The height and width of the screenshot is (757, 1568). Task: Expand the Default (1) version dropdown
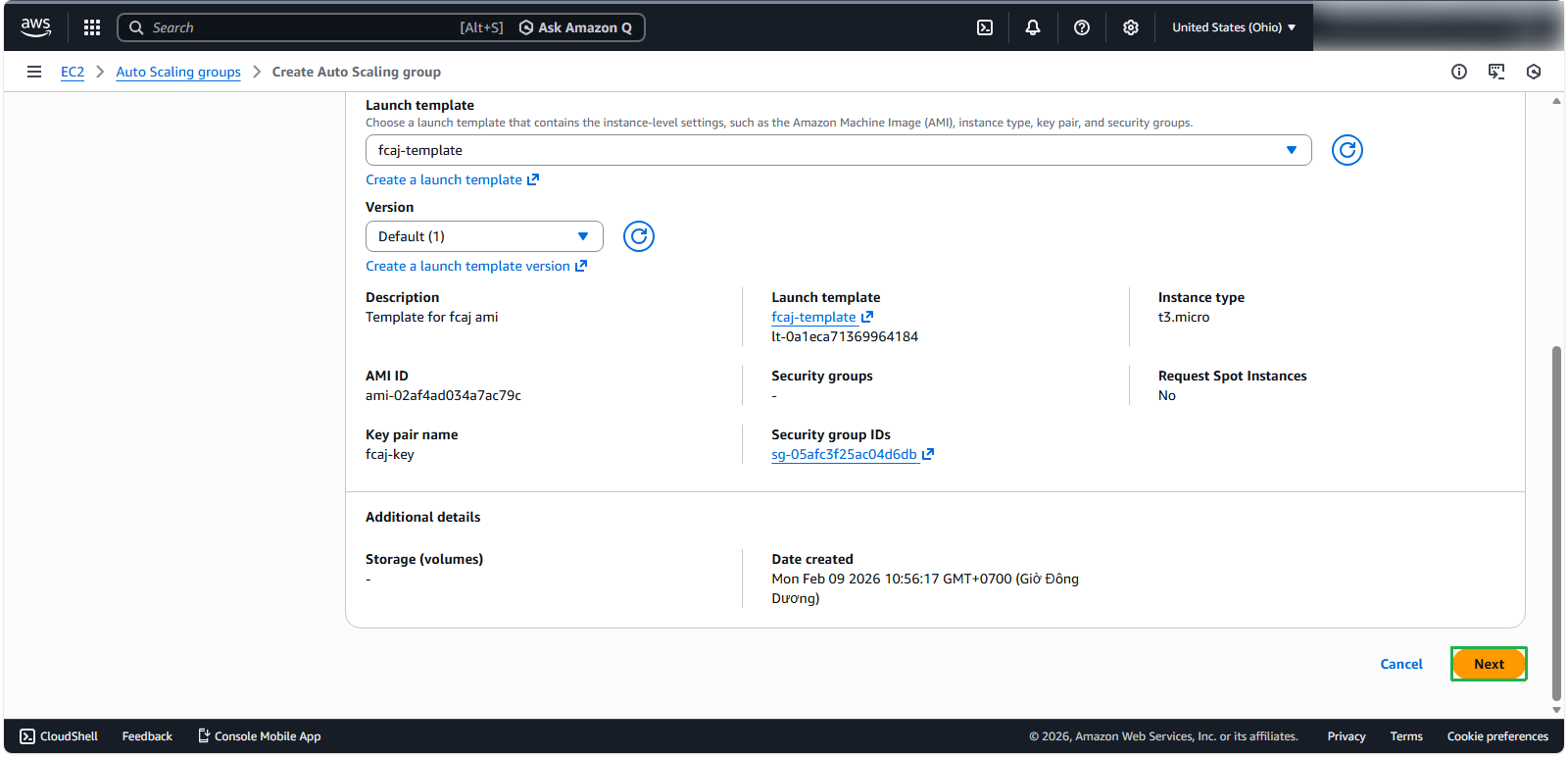click(x=484, y=236)
